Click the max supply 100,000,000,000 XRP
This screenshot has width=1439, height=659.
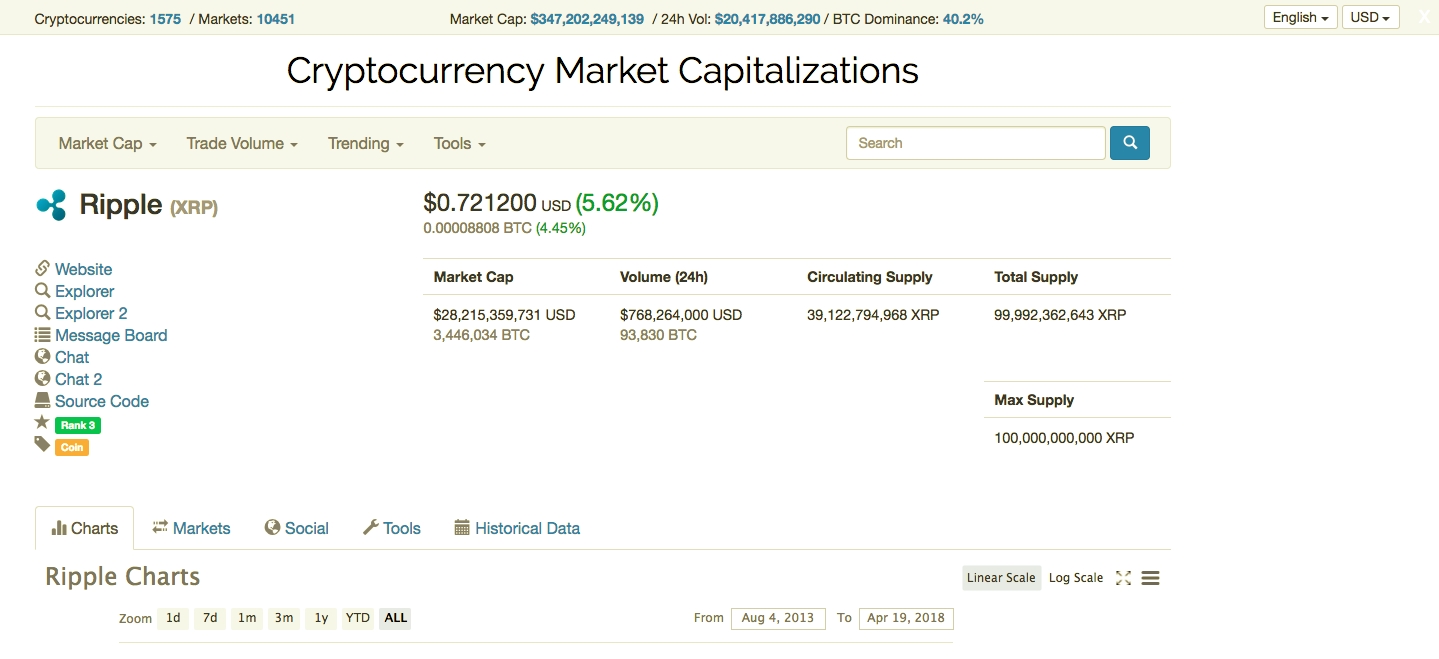pos(1064,438)
